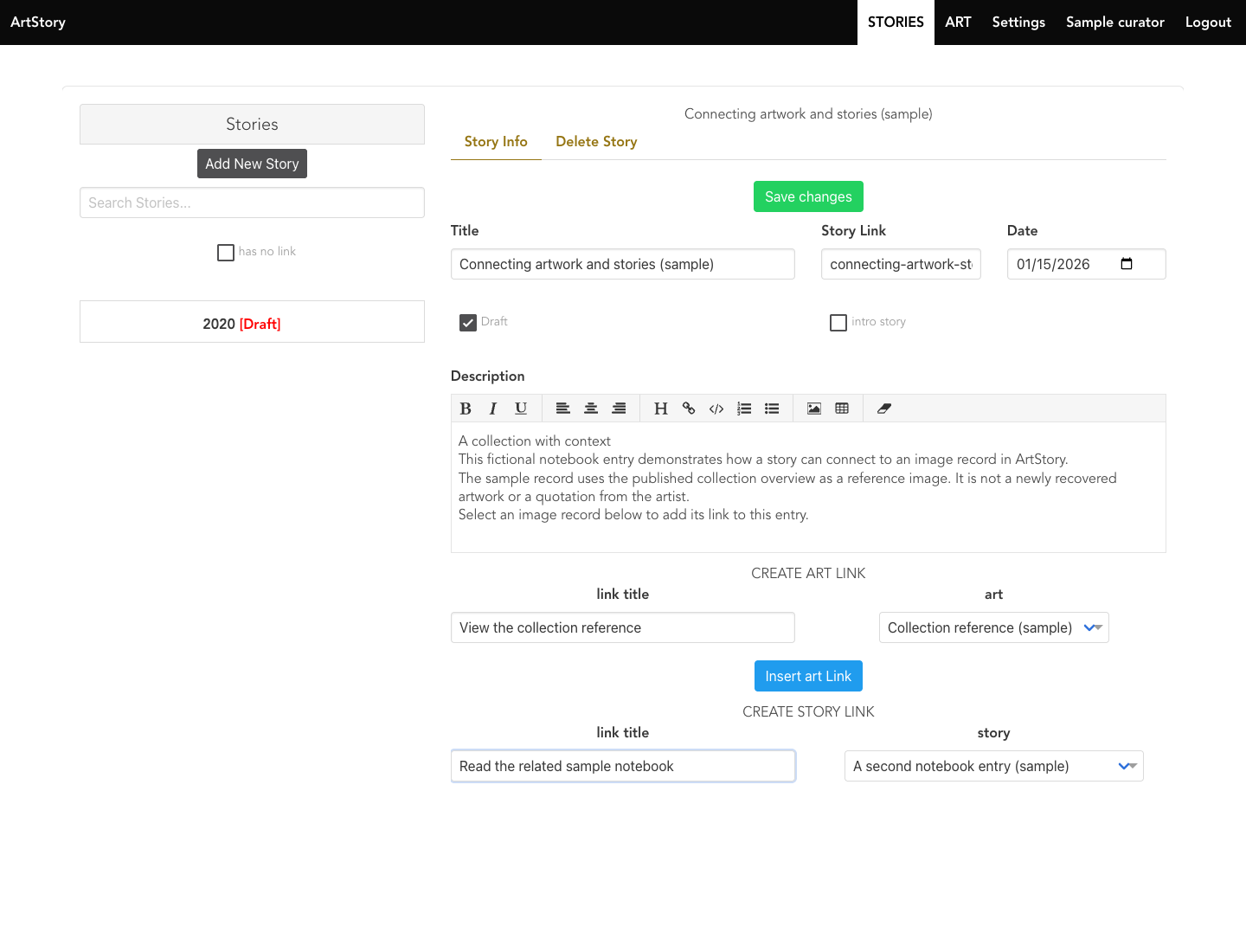Insert a bulleted list

click(x=772, y=408)
